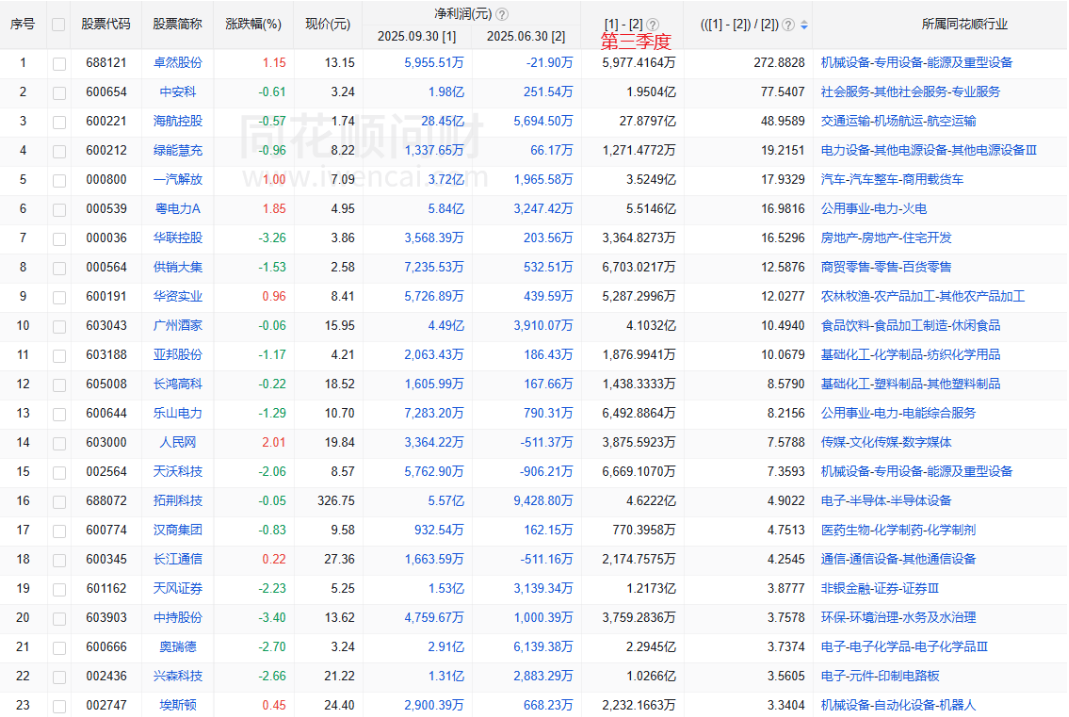The width and height of the screenshot is (1069, 717).
Task: Open 一汽解放 stock name link
Action: pos(177,180)
